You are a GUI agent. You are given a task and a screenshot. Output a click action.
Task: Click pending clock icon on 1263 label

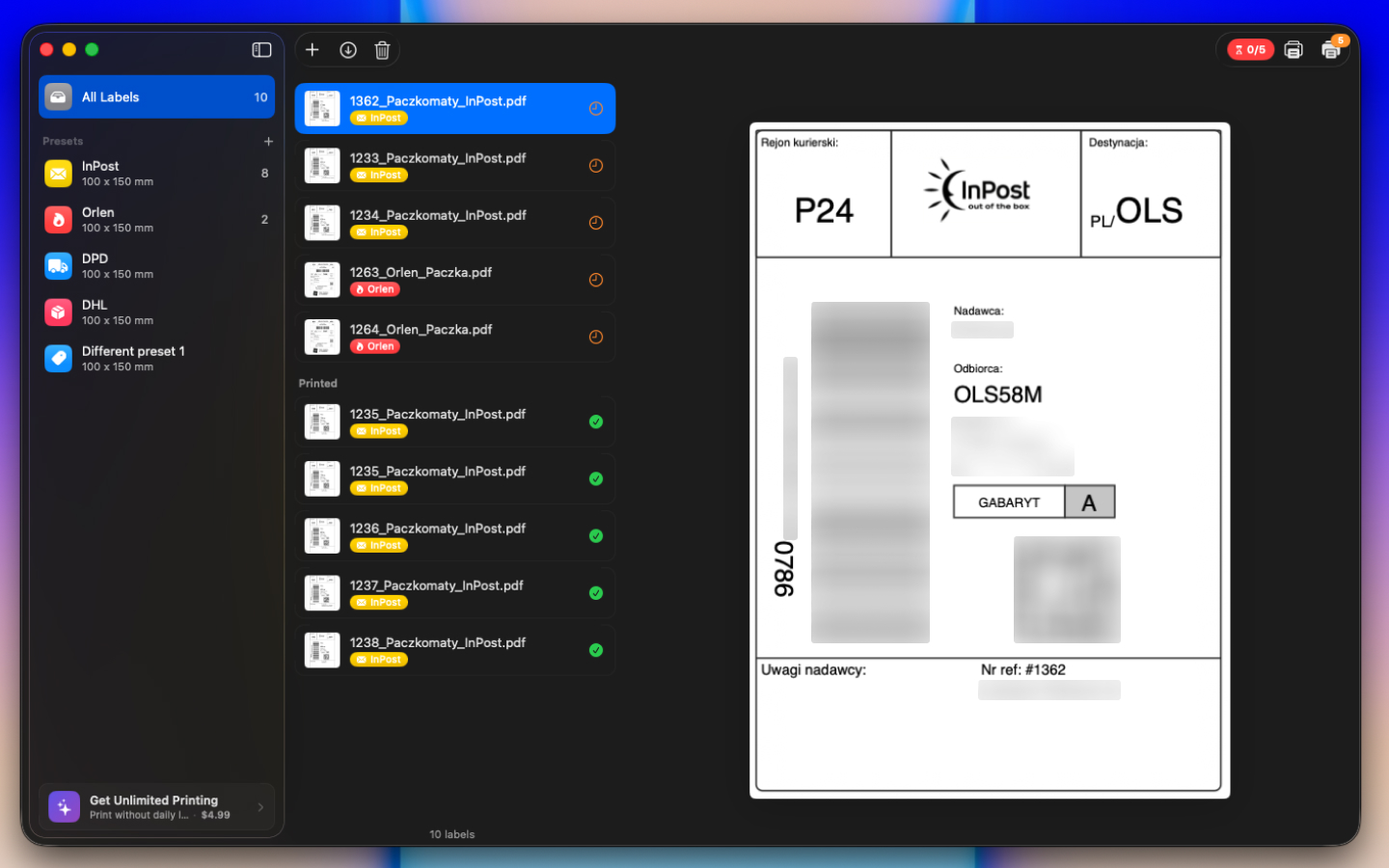pos(596,280)
